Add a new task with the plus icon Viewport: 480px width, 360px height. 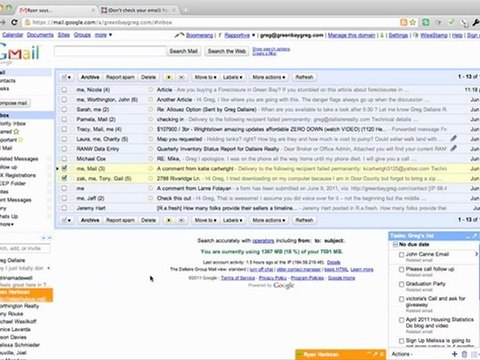(454, 354)
